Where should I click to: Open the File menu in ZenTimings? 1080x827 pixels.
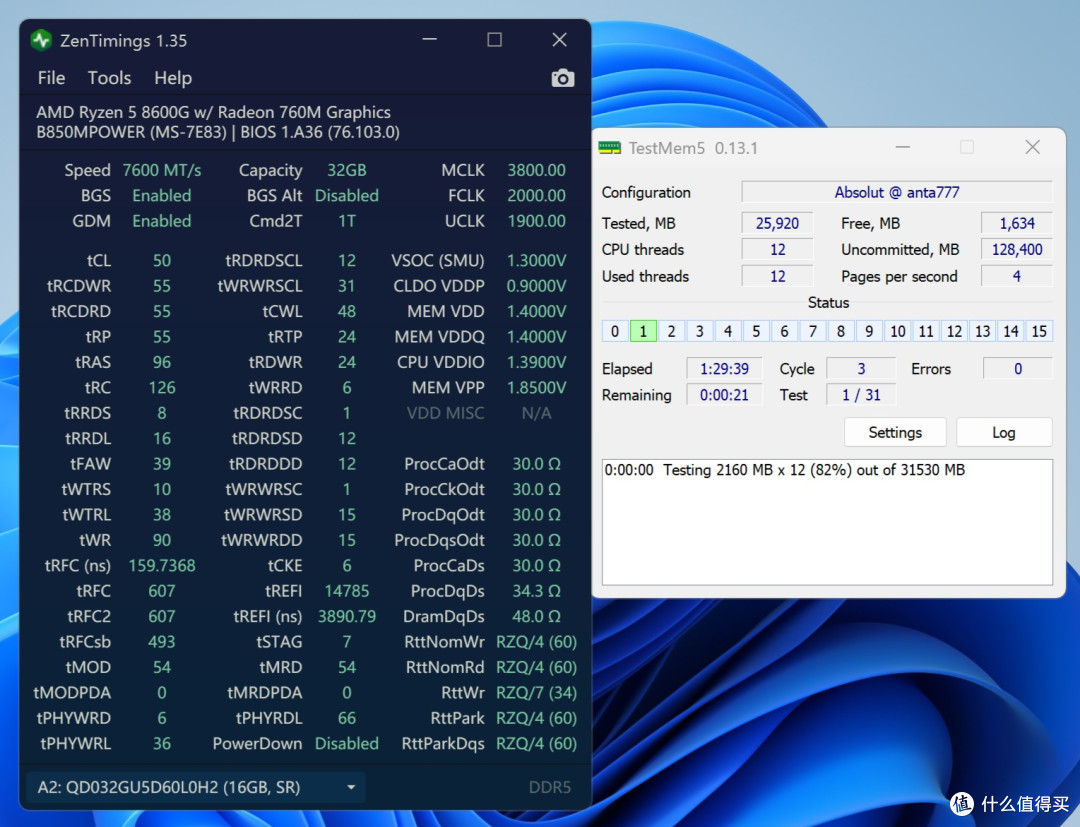click(52, 78)
